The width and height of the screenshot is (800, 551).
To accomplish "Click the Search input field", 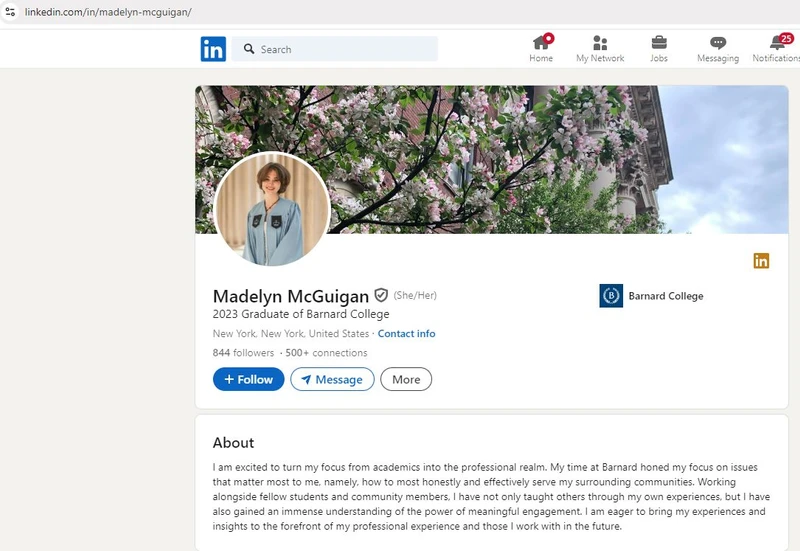I will [x=335, y=49].
